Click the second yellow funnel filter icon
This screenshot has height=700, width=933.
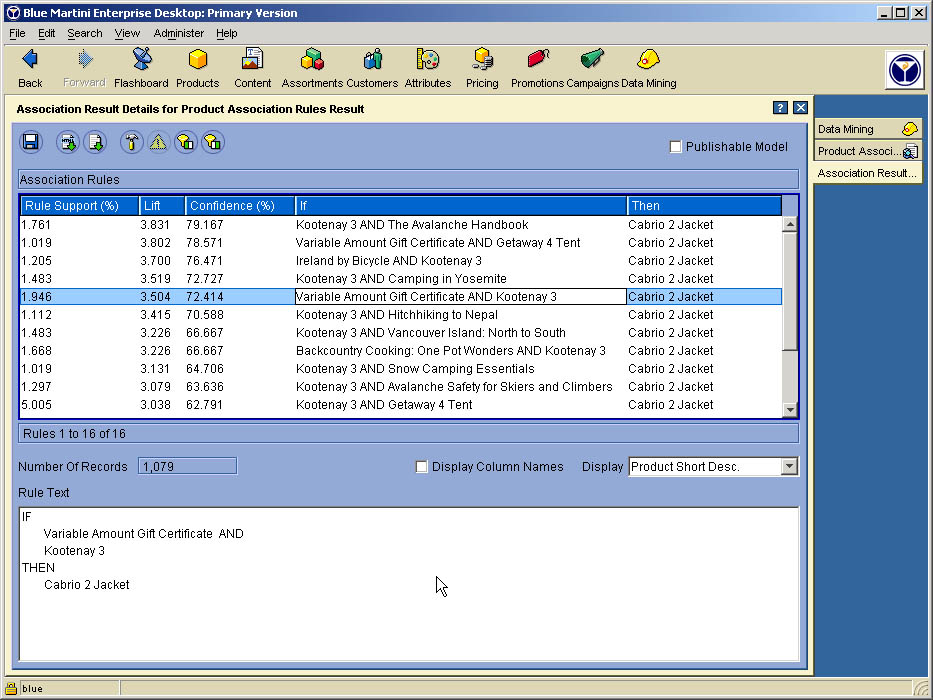click(213, 142)
